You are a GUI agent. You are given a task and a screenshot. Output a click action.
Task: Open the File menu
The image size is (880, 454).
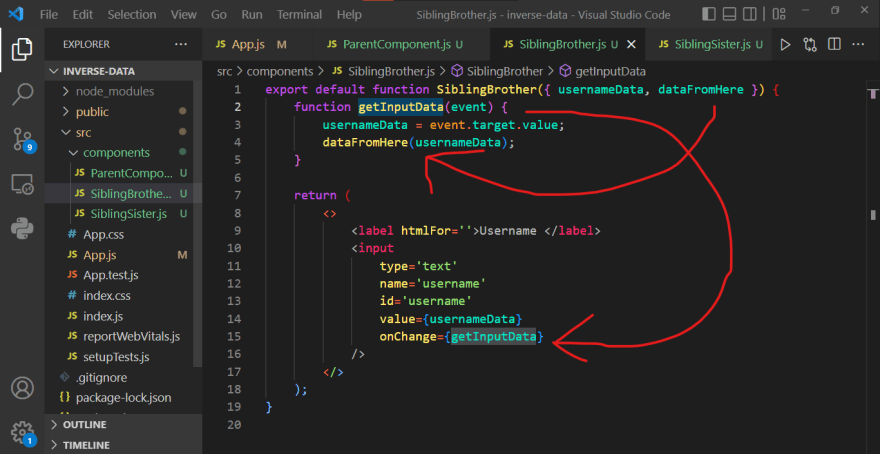tap(49, 15)
